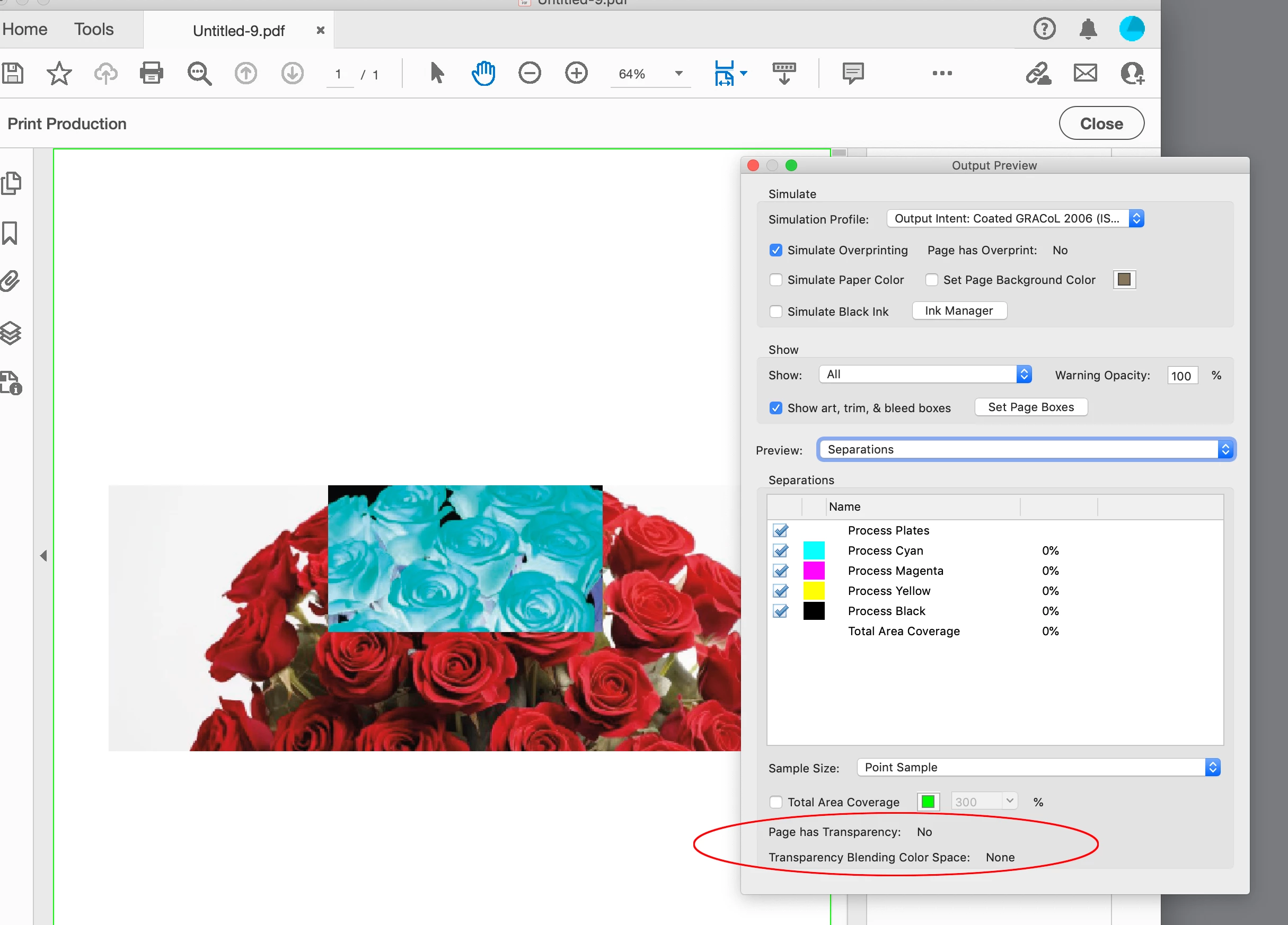
Task: Click the Zoom In plus icon
Action: [x=576, y=73]
